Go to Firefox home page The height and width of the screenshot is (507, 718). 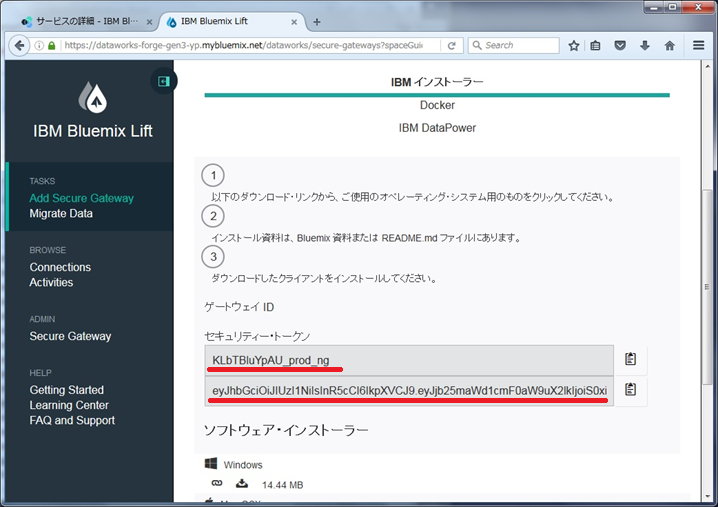669,45
